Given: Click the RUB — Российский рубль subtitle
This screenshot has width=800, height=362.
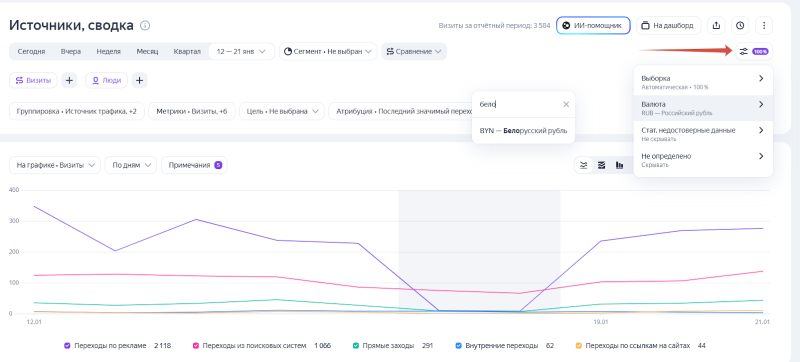Looking at the screenshot, I should point(677,113).
